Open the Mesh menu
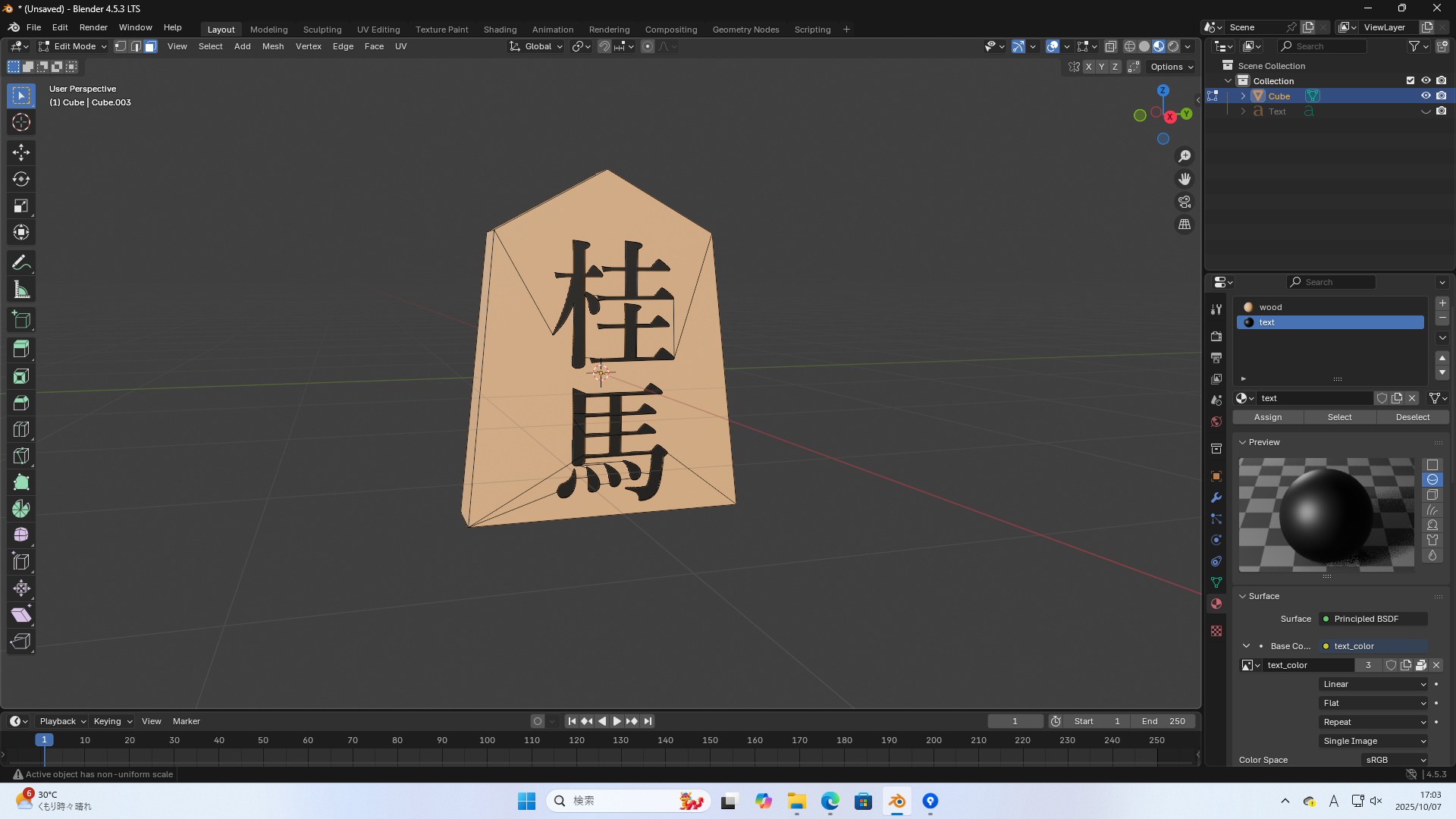This screenshot has width=1456, height=819. (x=273, y=46)
